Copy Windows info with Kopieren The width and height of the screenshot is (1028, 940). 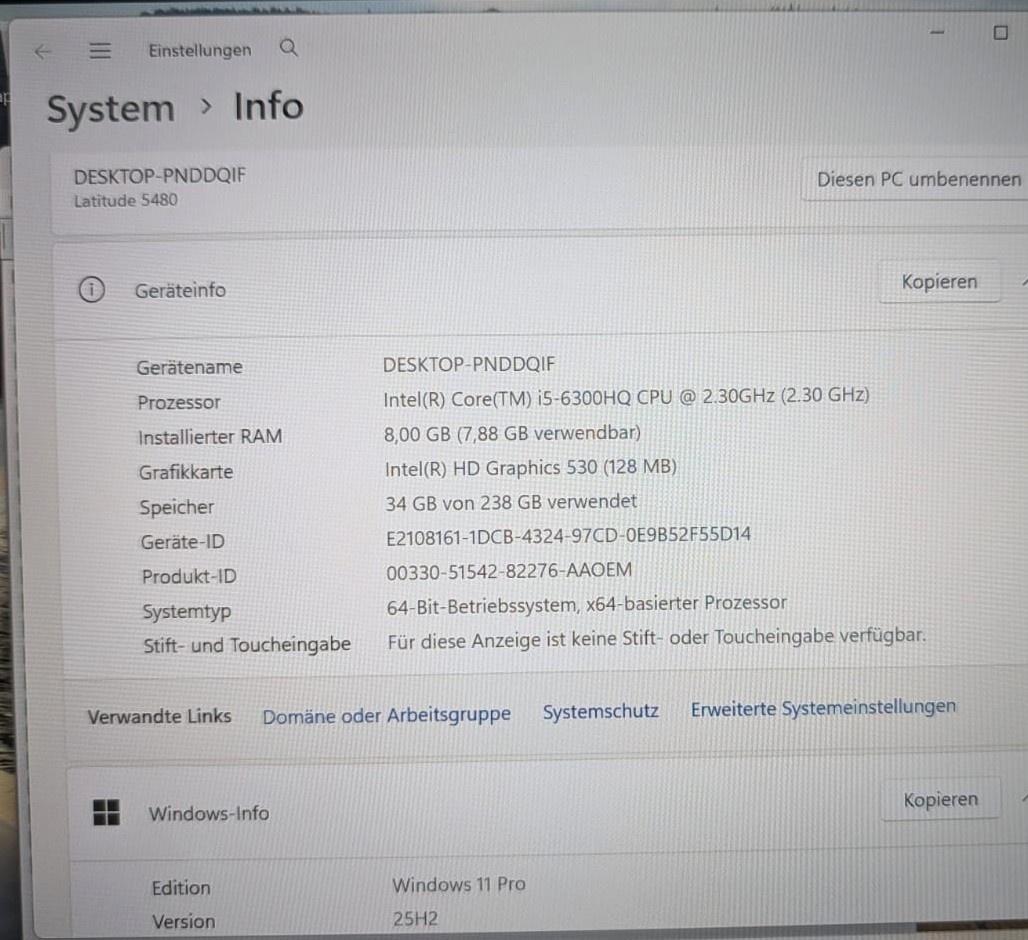click(x=941, y=799)
